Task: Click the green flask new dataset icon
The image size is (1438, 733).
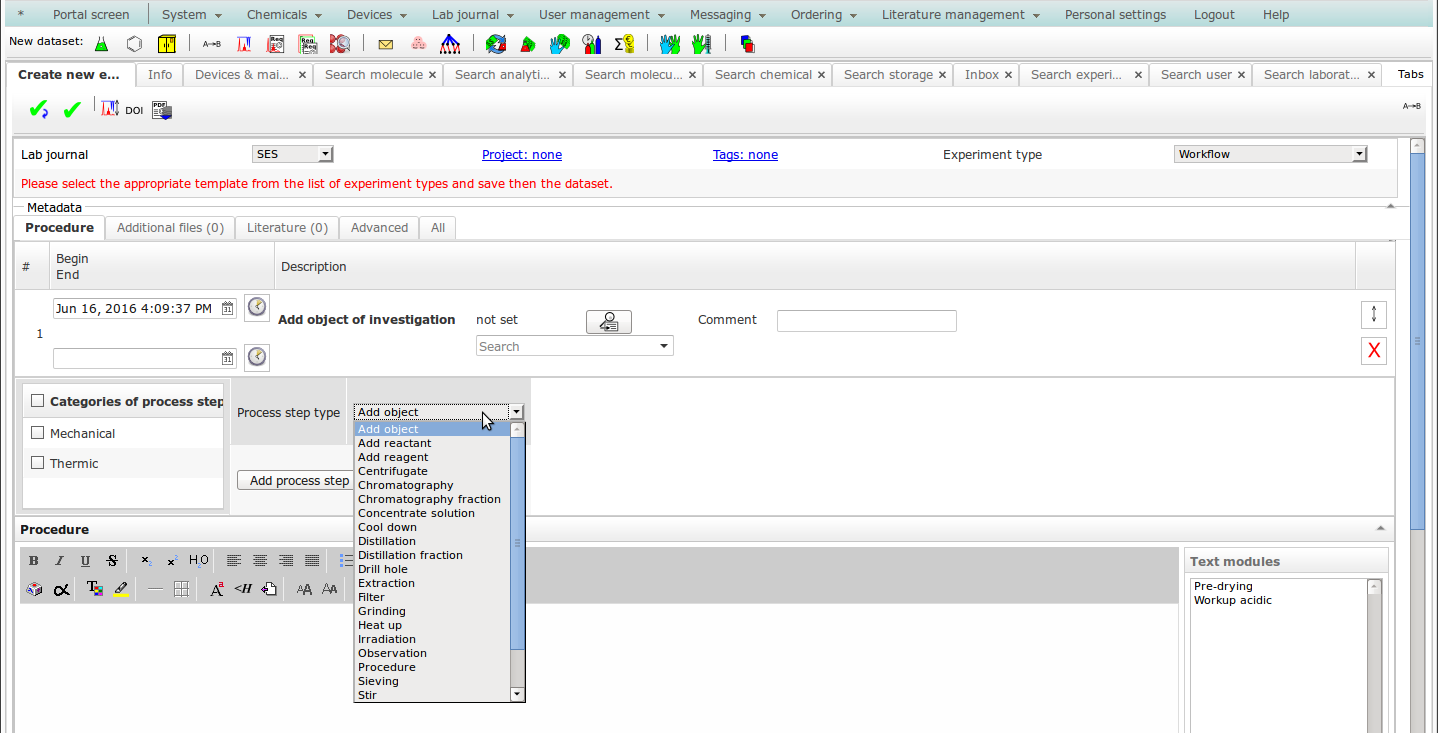Action: [101, 44]
